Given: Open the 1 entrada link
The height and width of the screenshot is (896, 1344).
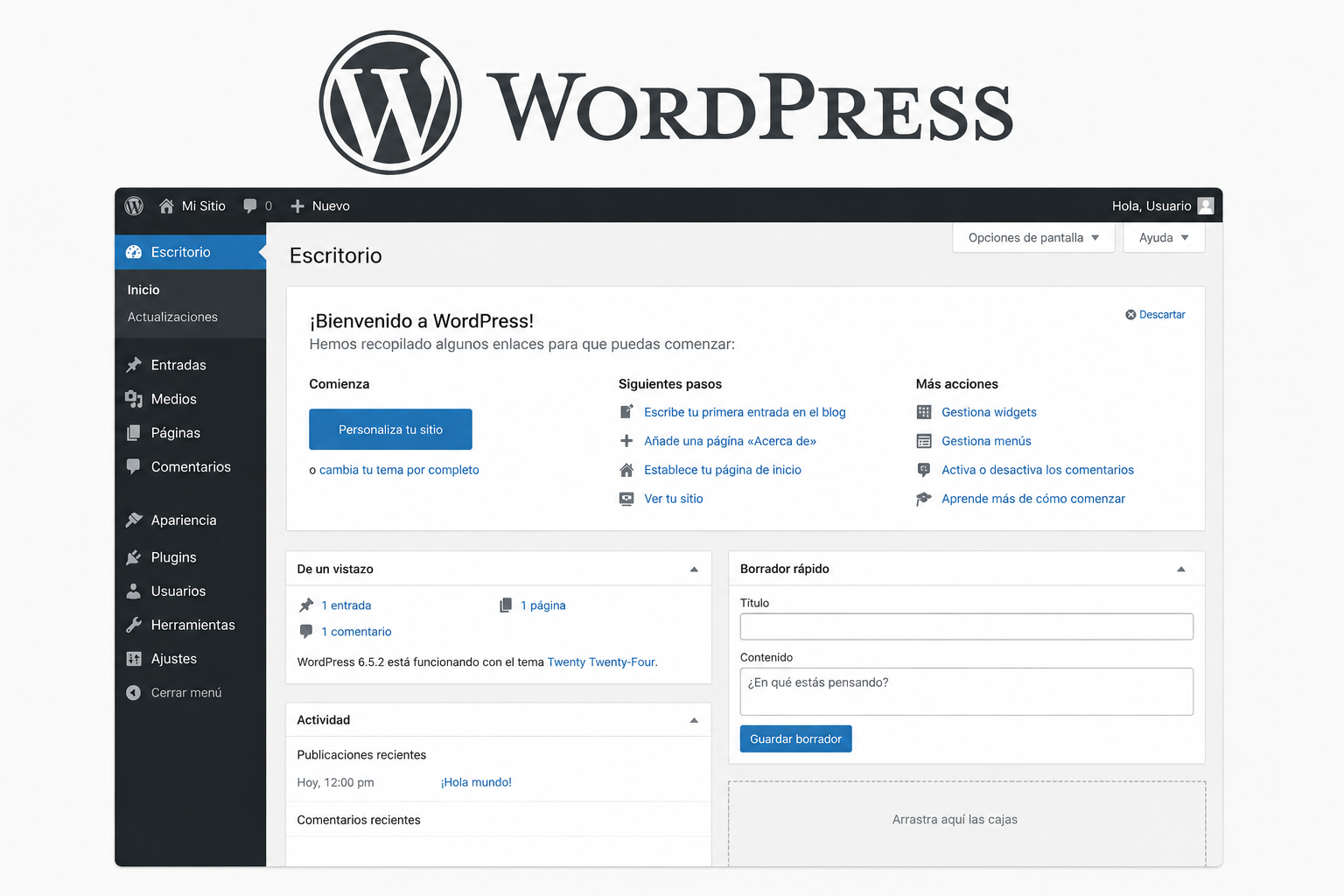Looking at the screenshot, I should click(346, 605).
